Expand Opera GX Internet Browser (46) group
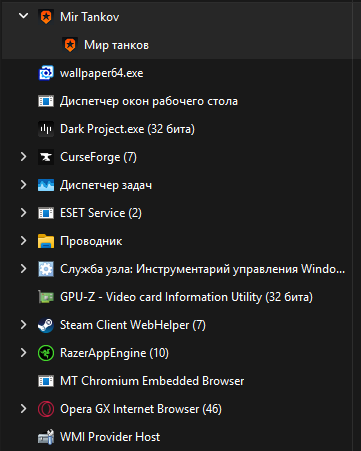 (x=23, y=409)
